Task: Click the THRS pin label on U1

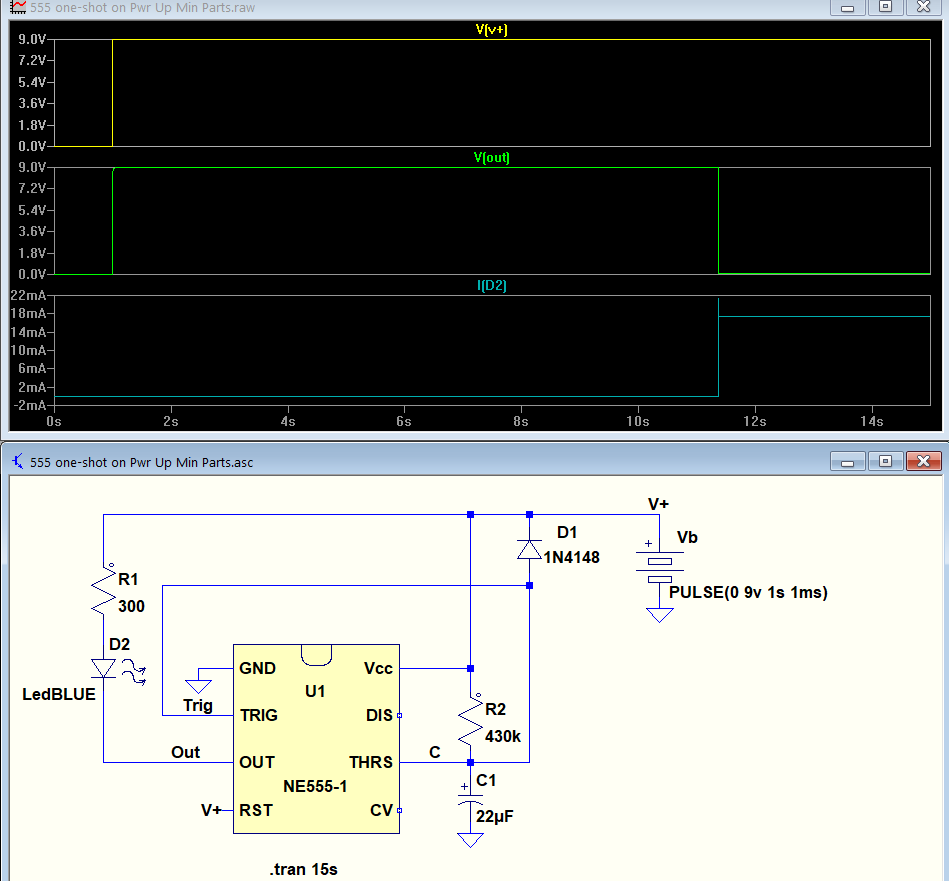Action: [x=371, y=762]
